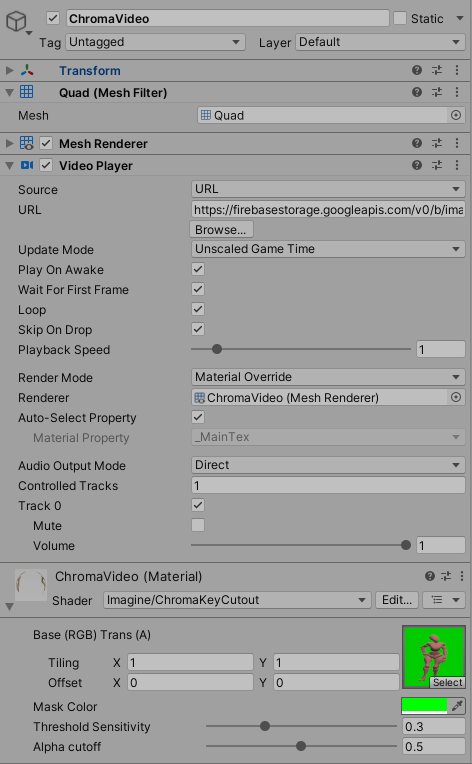The height and width of the screenshot is (764, 472).
Task: Click the Volume slider handle
Action: point(406,545)
